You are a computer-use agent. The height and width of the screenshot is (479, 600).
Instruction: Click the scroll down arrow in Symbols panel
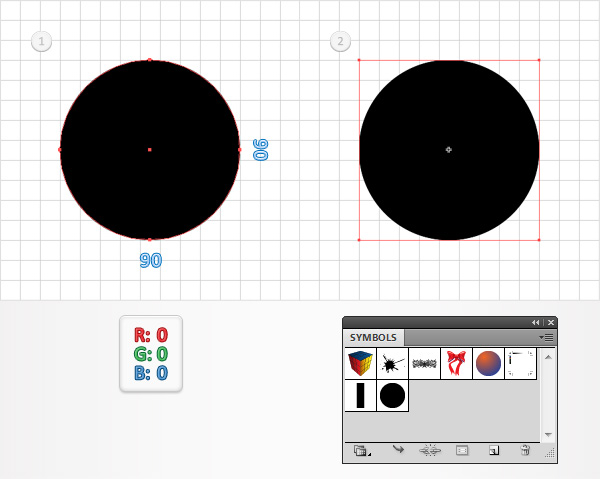pyautogui.click(x=548, y=435)
